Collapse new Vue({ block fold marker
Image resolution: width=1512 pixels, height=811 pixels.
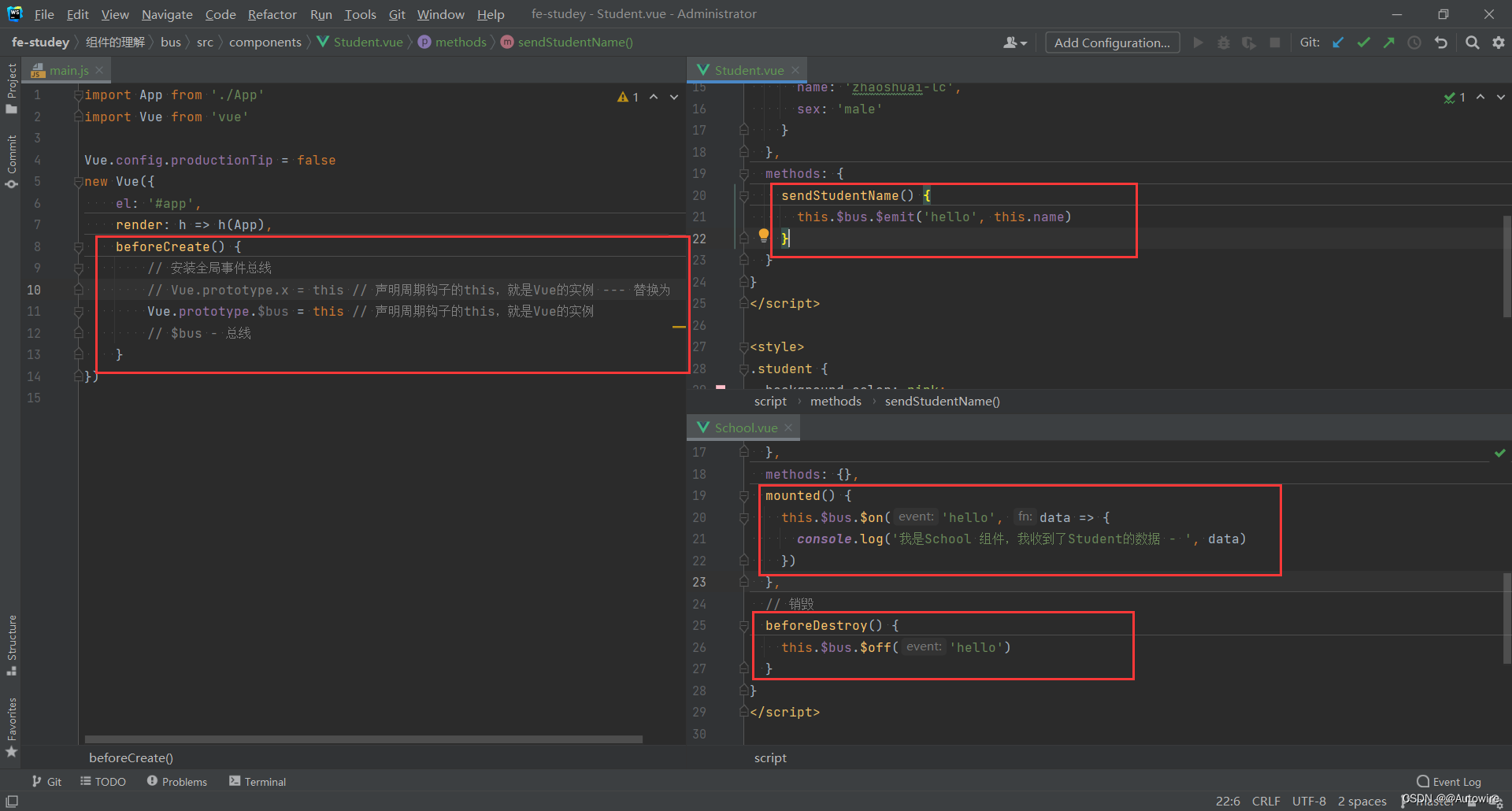click(78, 182)
